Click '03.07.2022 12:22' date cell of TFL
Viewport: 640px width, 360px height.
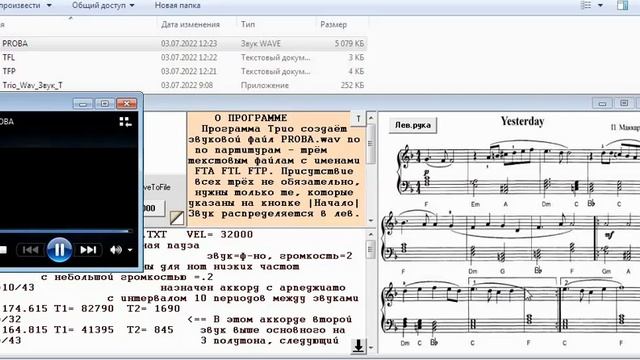click(x=189, y=58)
